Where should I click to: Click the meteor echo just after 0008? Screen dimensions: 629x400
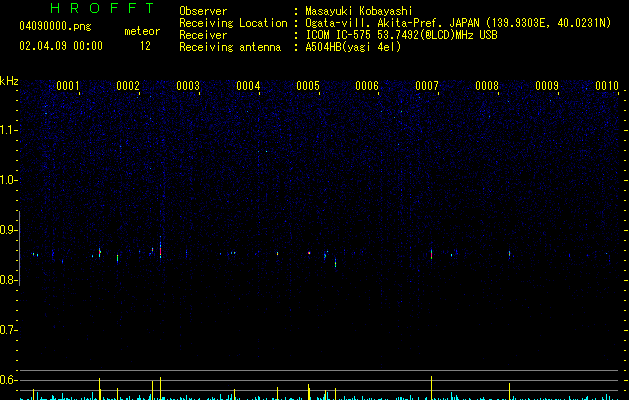pos(509,254)
